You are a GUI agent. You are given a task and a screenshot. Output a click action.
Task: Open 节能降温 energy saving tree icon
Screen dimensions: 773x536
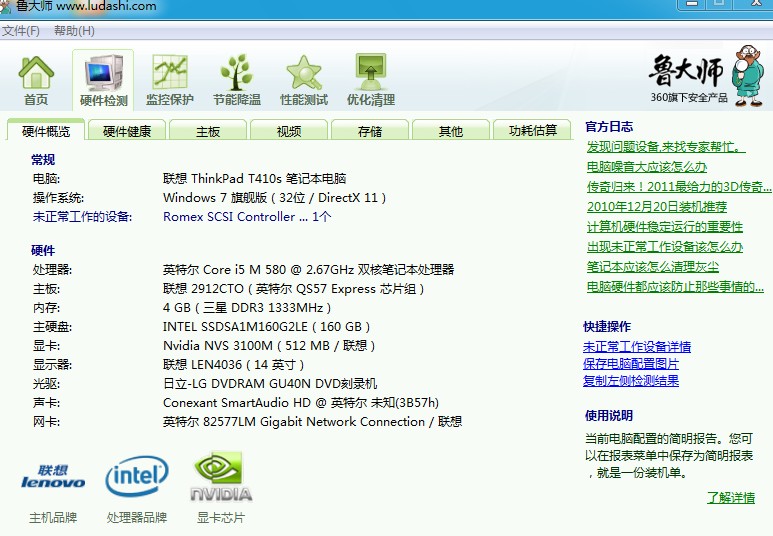click(237, 81)
